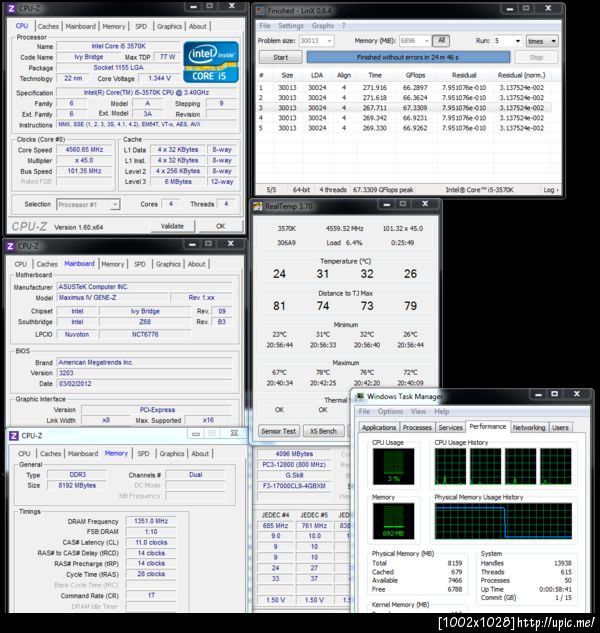Click the Up Time value in Task Manager
The height and width of the screenshot is (633, 600).
coord(555,589)
